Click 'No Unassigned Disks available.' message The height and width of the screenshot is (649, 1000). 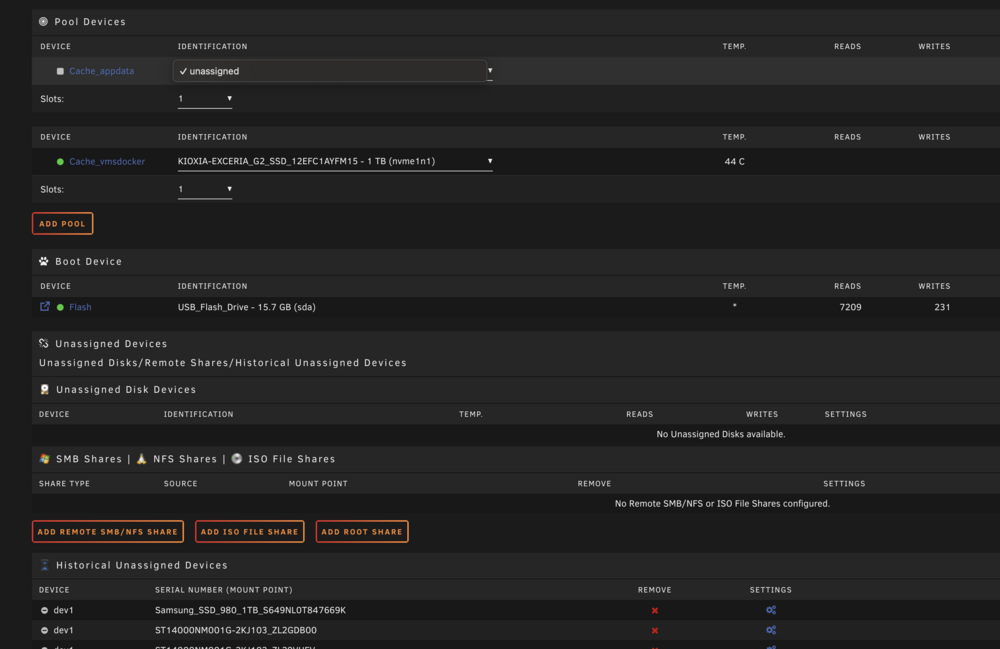click(721, 434)
